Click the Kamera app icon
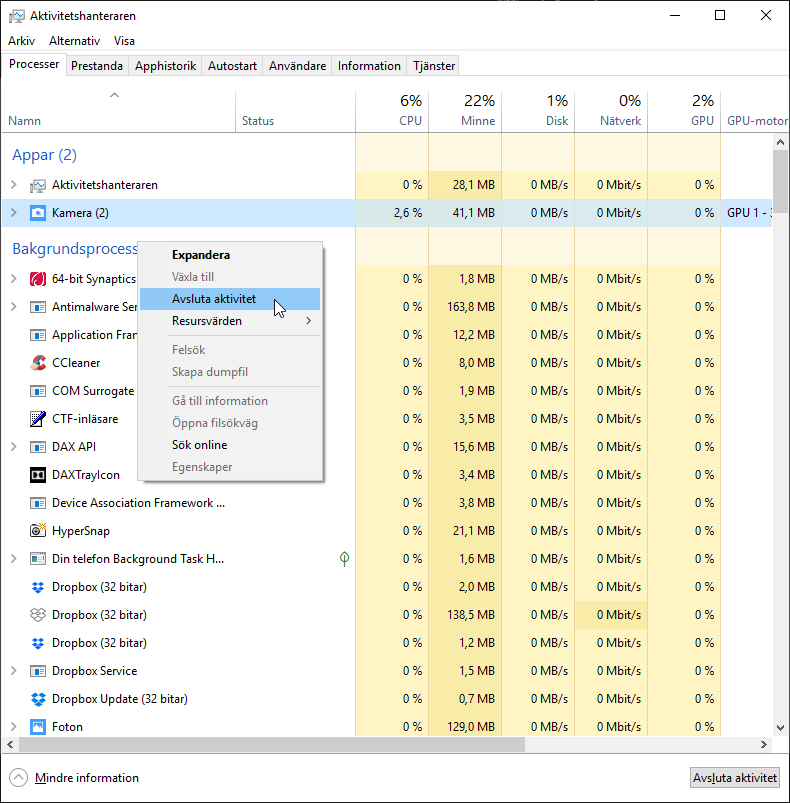Screen dimensions: 790x803 (x=38, y=213)
